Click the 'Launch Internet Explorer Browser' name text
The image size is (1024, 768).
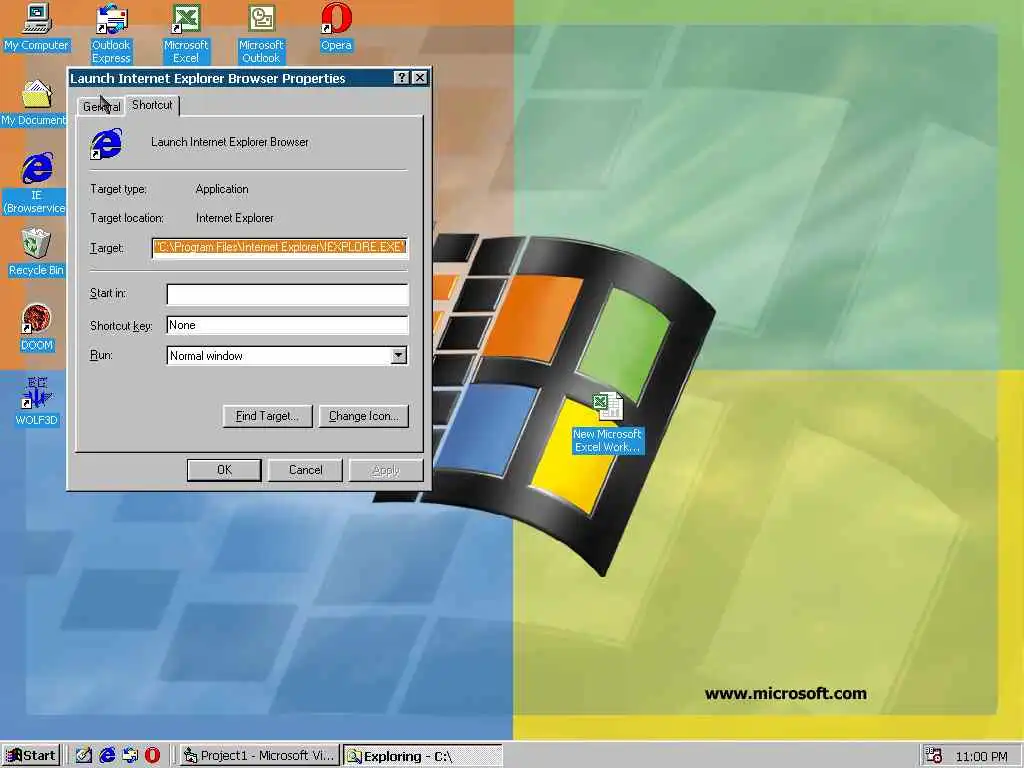tap(230, 142)
